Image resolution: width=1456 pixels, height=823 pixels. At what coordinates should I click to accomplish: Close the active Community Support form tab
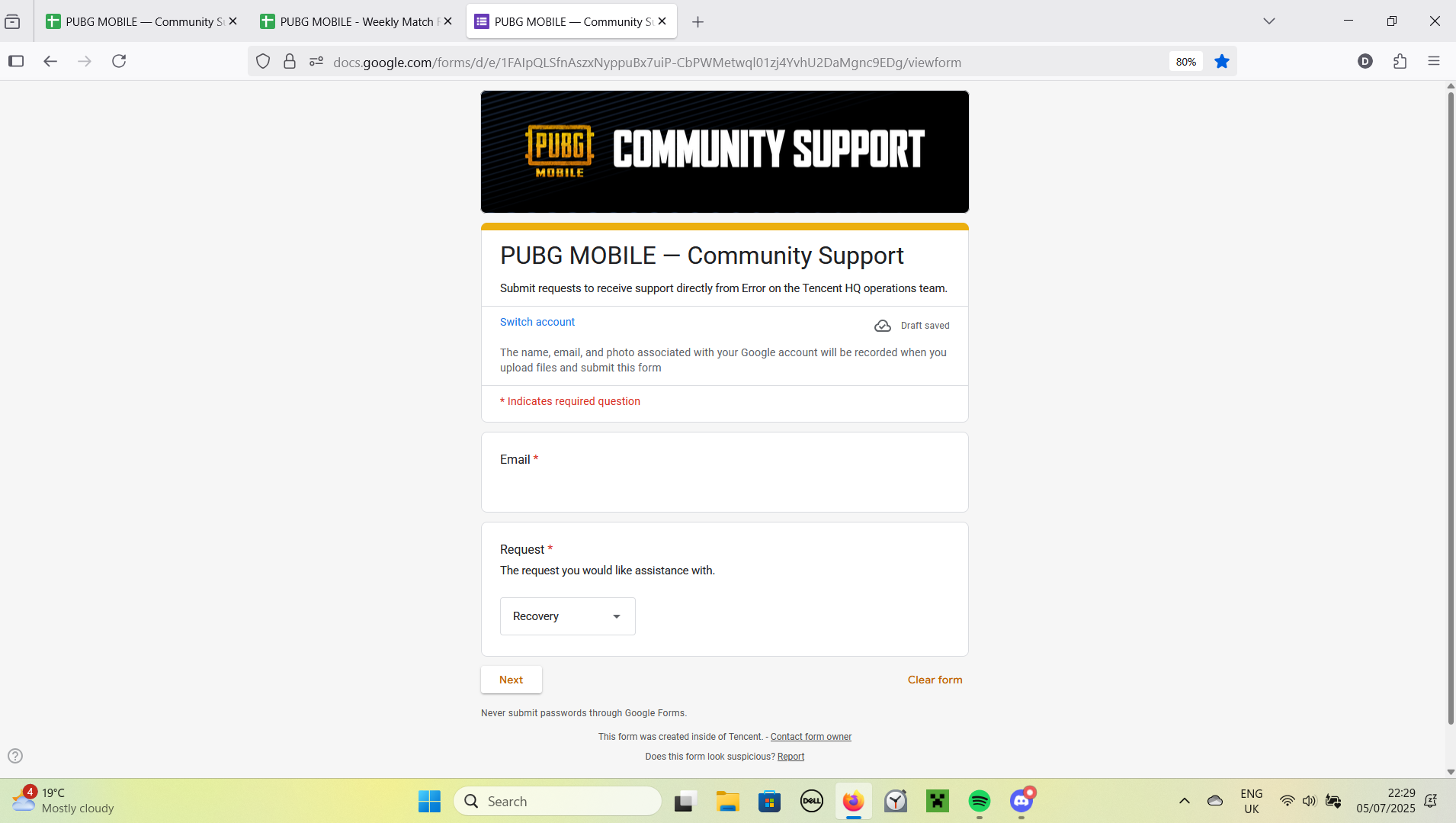662,21
